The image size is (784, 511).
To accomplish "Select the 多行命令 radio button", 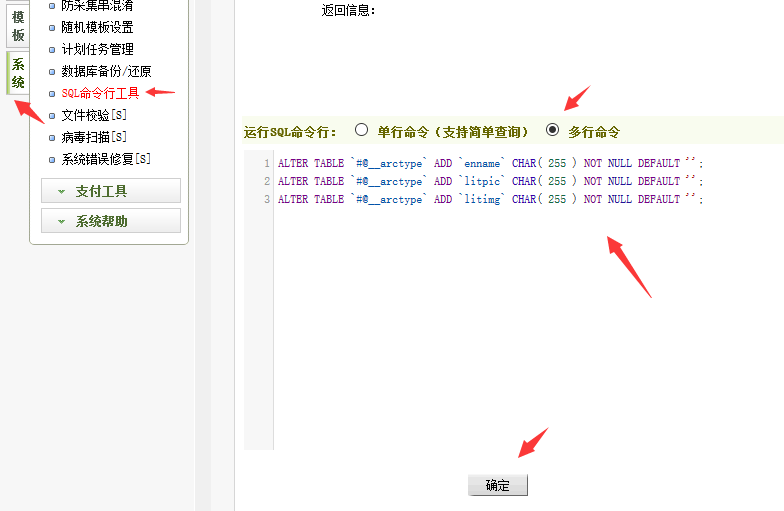I will [x=552, y=130].
